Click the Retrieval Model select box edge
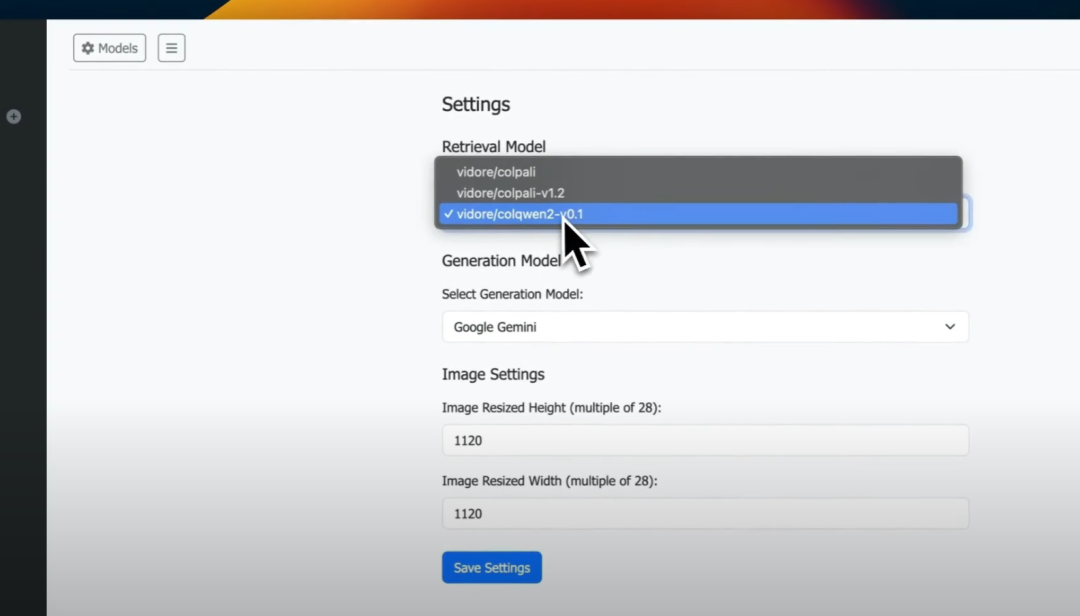 tap(966, 214)
